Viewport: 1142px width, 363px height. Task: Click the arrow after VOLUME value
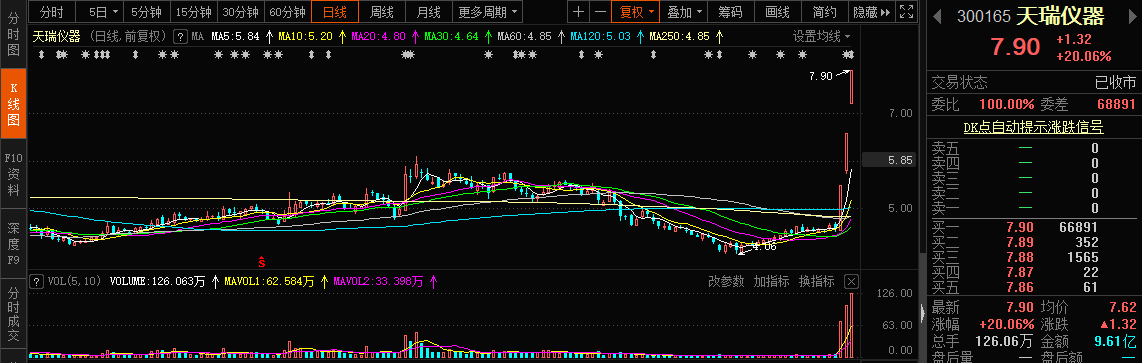(x=215, y=281)
